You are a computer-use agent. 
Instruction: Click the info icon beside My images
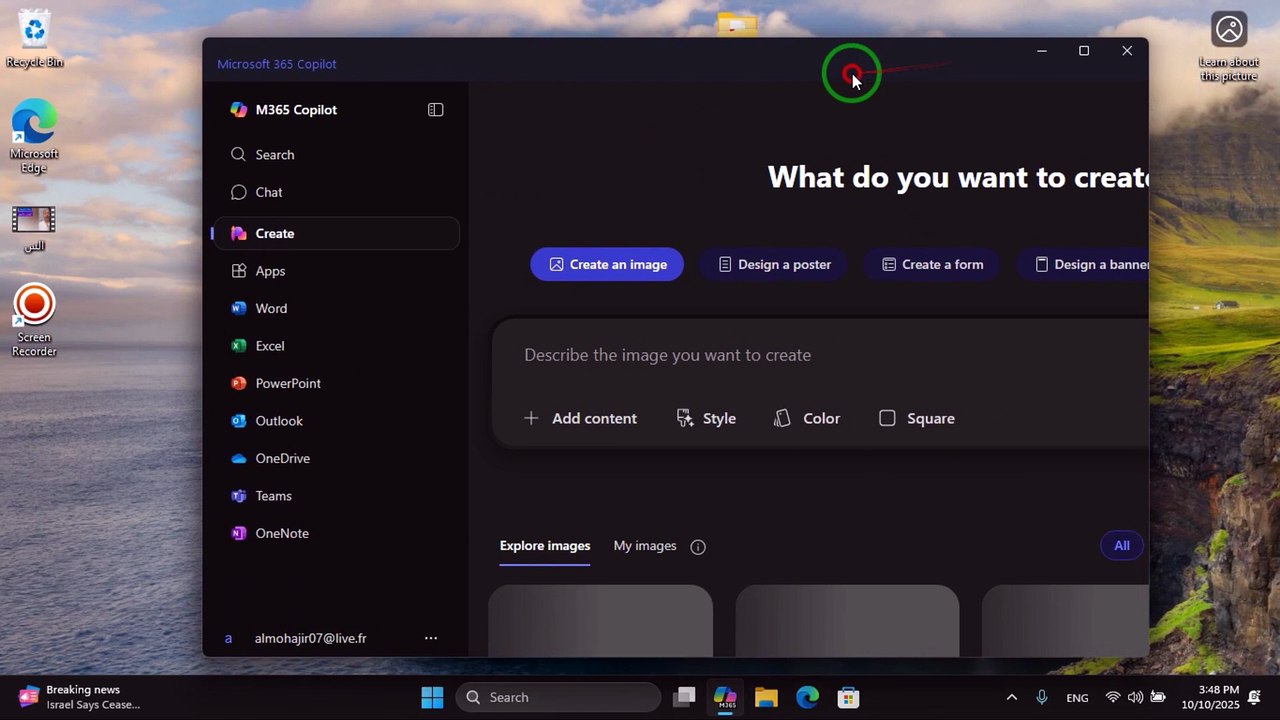[x=698, y=547]
